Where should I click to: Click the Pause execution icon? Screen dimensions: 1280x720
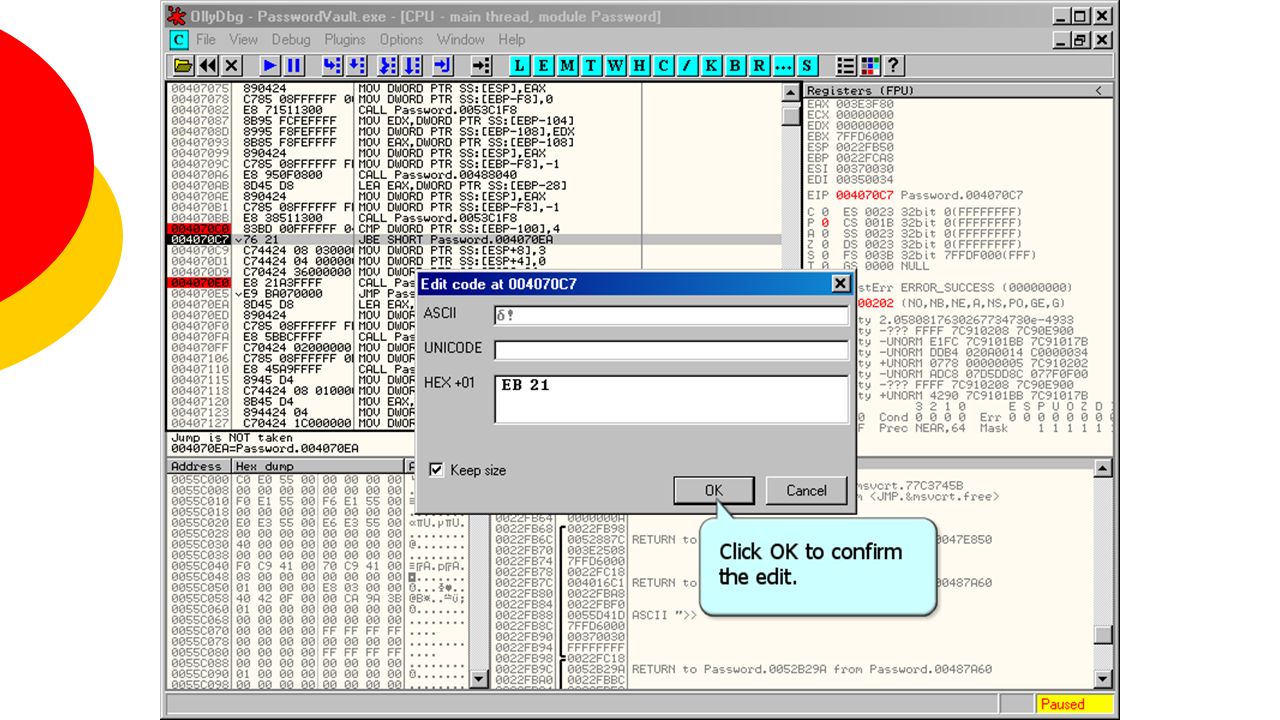[294, 66]
